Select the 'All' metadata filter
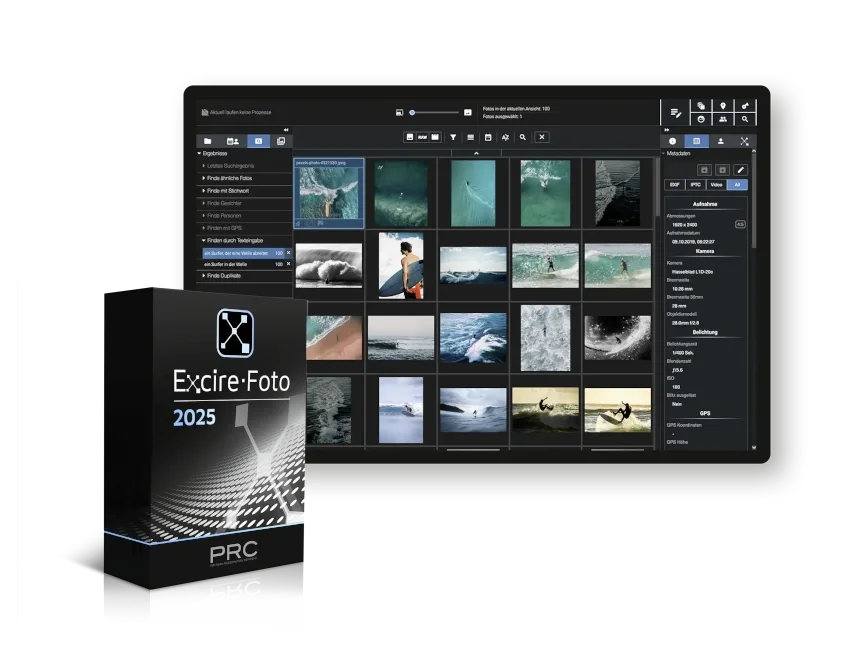This screenshot has height=660, width=864. [737, 185]
